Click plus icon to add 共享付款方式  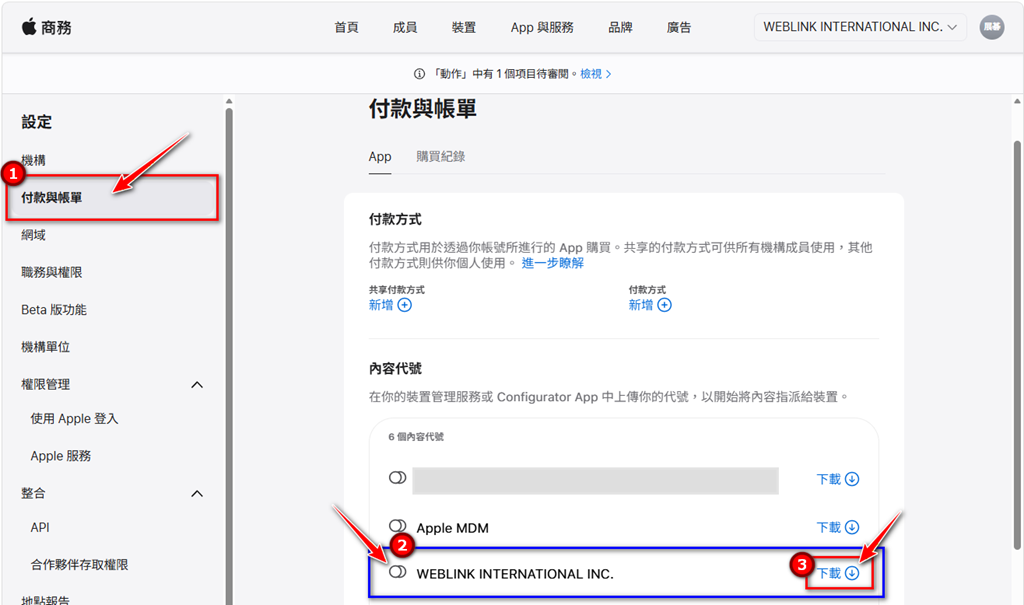405,305
